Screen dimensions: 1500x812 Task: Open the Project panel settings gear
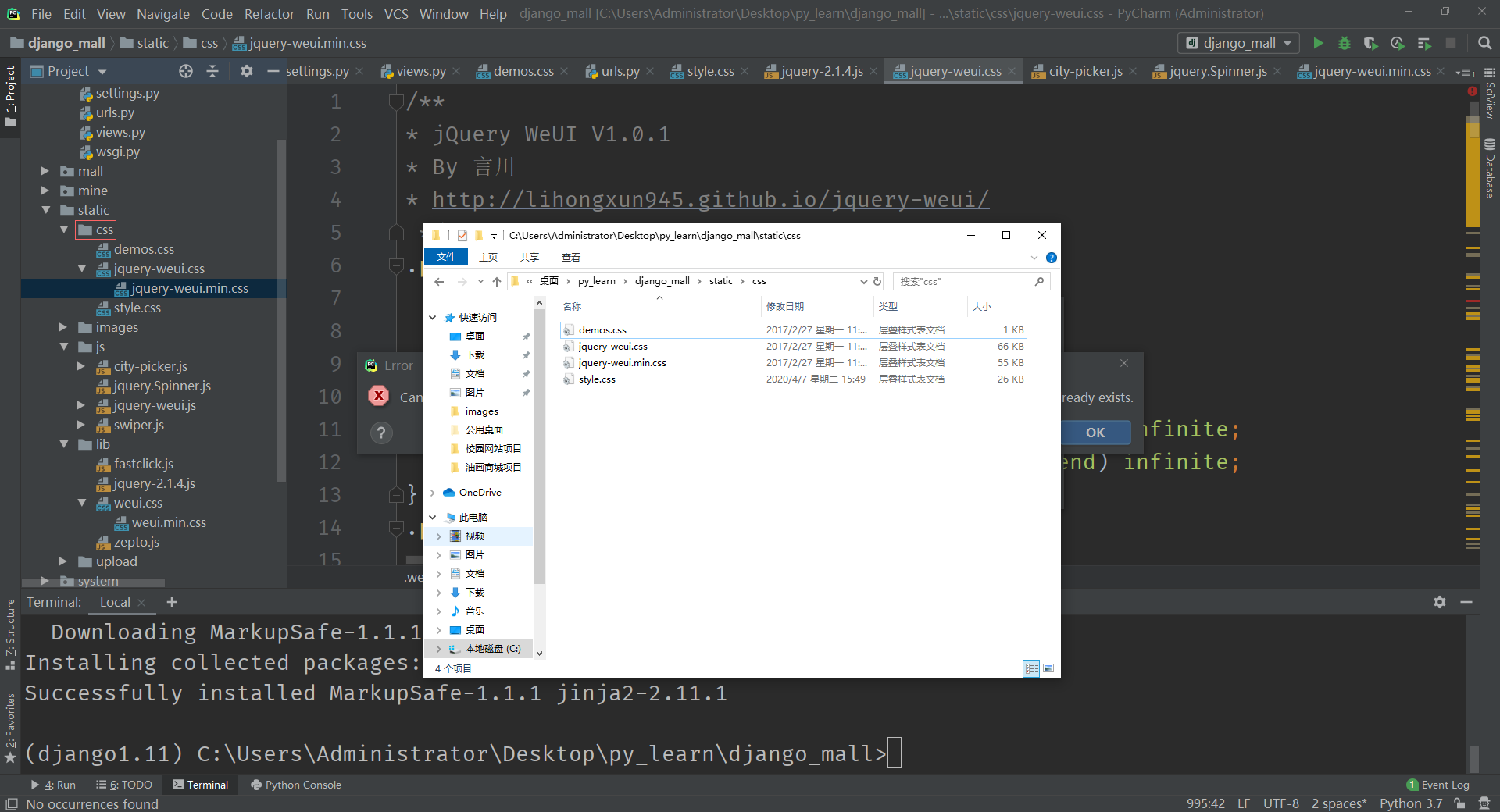click(247, 71)
